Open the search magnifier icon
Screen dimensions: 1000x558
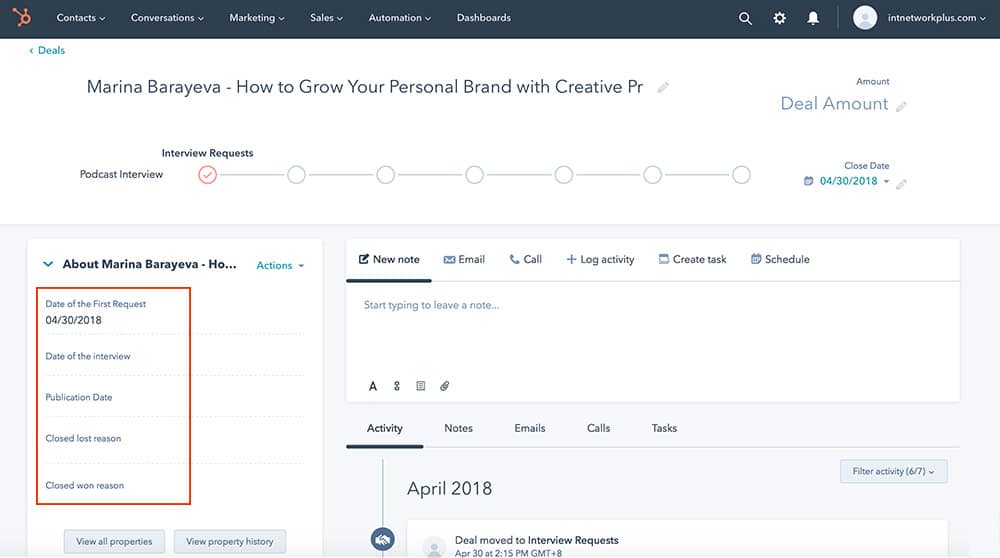click(x=745, y=18)
